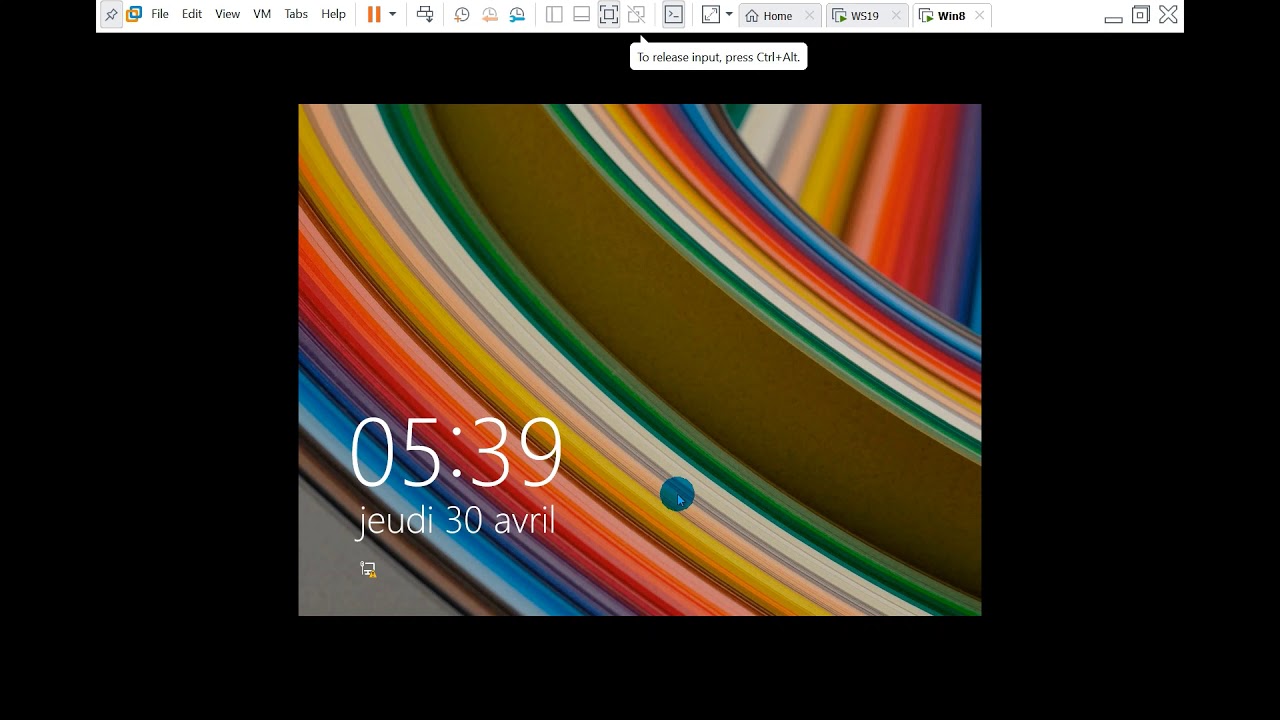Image resolution: width=1280 pixels, height=720 pixels.
Task: Click the network status icon on lock screen
Action: [x=368, y=569]
